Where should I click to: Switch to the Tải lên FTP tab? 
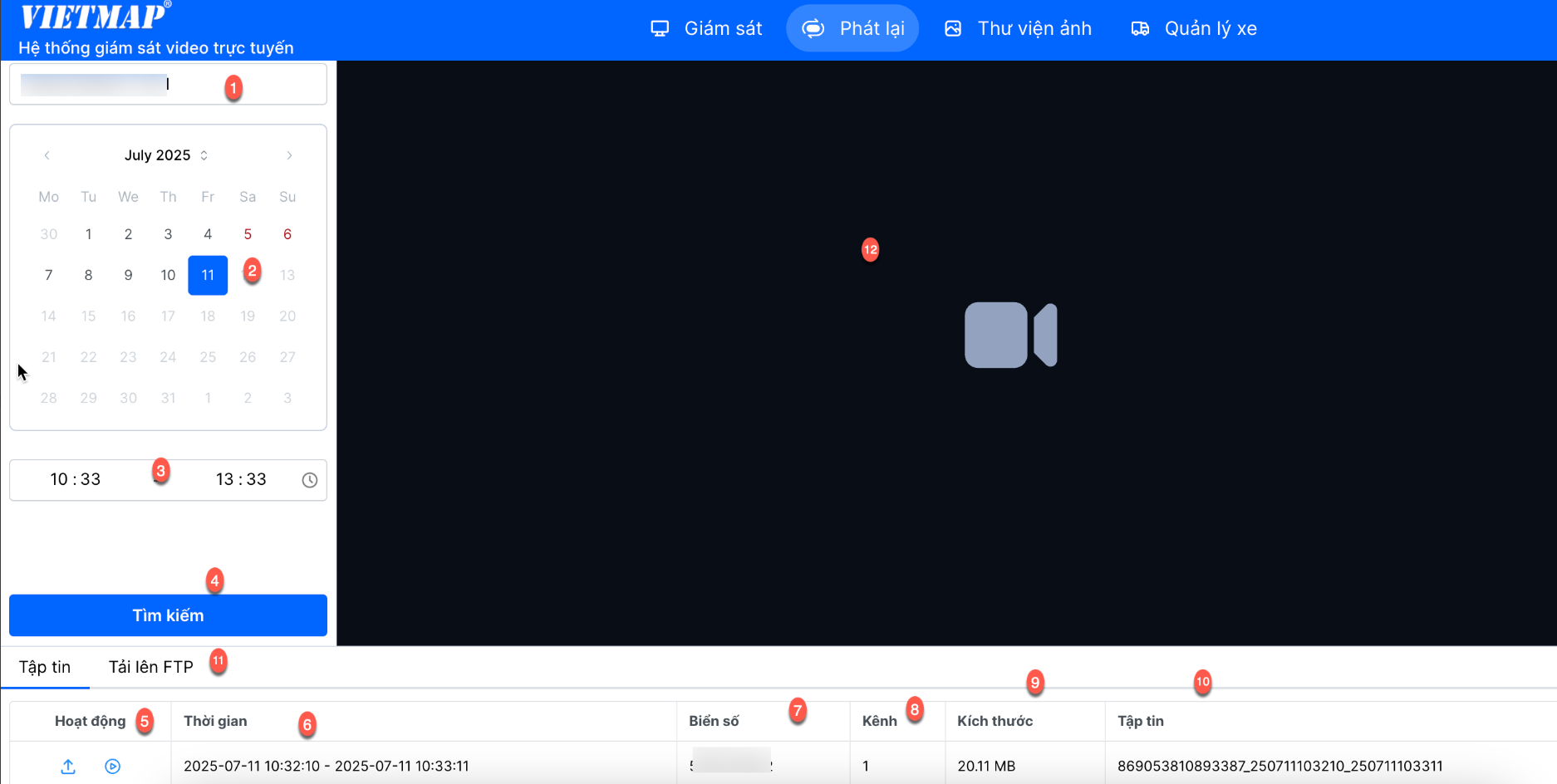coord(151,667)
